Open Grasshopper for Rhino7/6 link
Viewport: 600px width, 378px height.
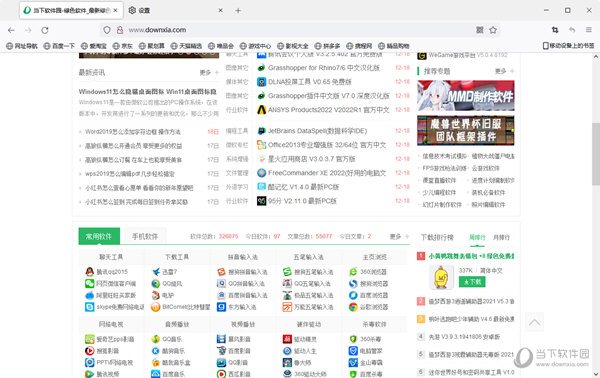coord(324,68)
